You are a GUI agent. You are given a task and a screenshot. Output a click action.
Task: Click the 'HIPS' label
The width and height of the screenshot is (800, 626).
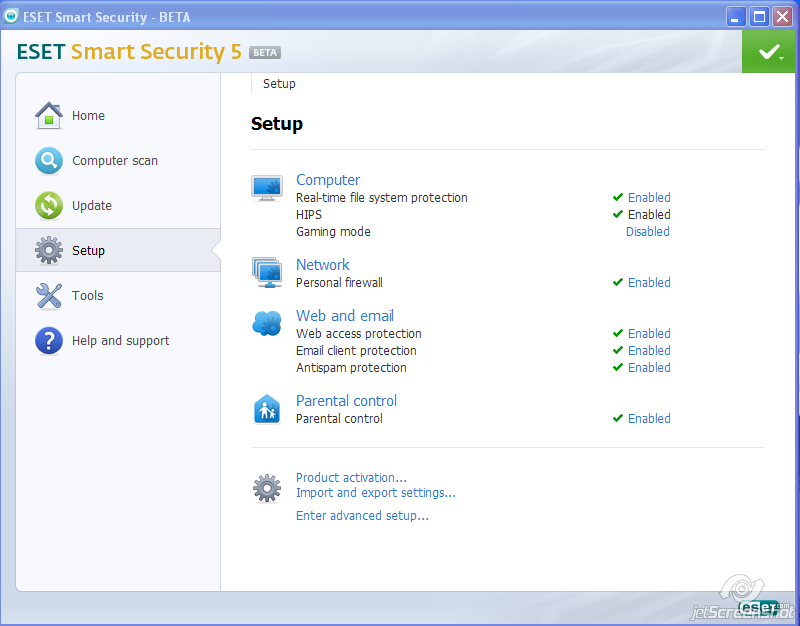coord(309,214)
